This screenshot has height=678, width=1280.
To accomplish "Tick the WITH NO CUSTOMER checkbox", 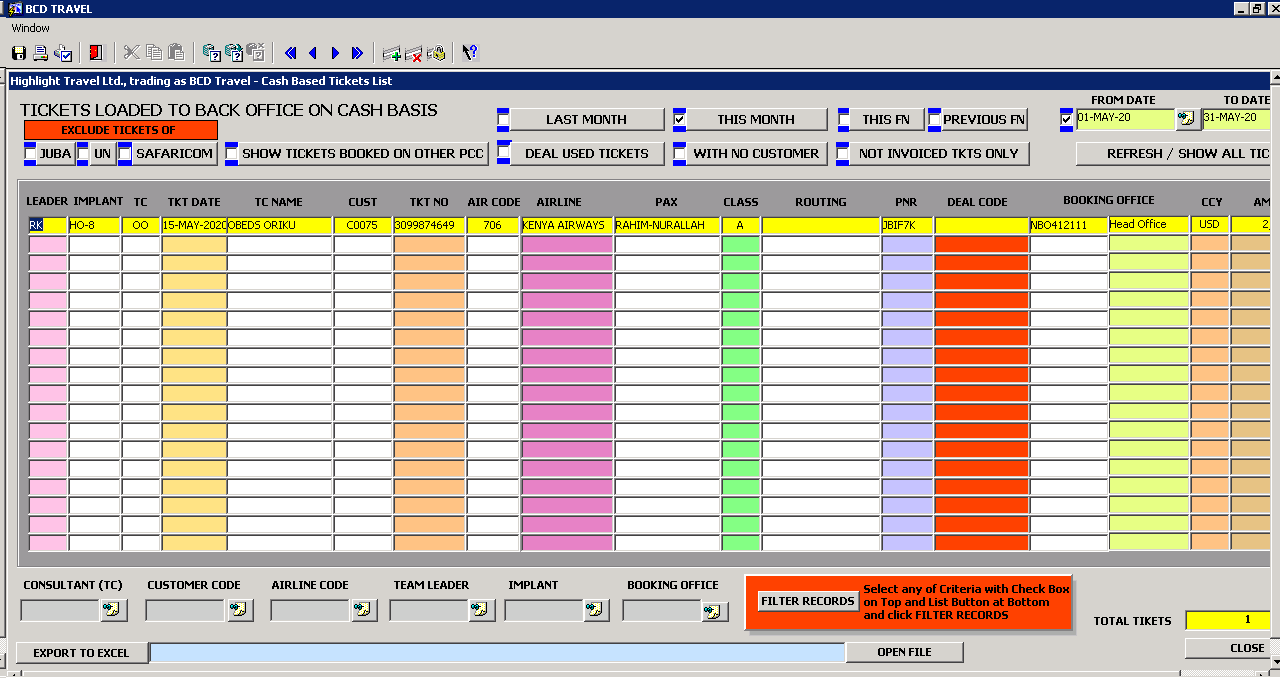I will click(x=680, y=153).
